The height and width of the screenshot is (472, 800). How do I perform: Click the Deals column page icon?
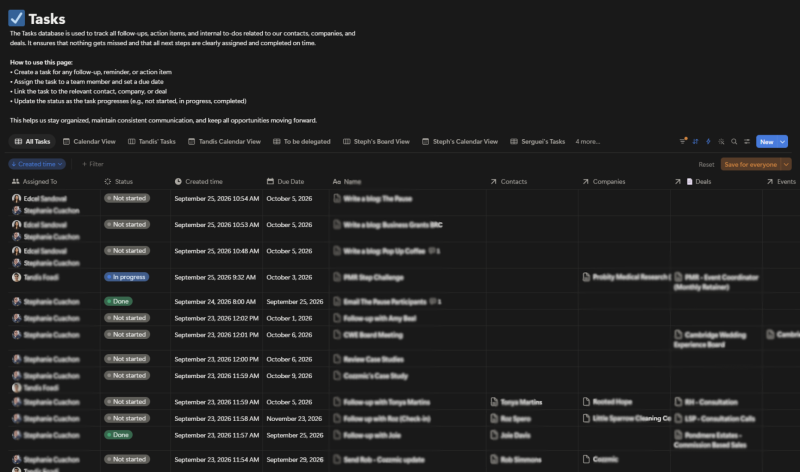[x=690, y=181]
